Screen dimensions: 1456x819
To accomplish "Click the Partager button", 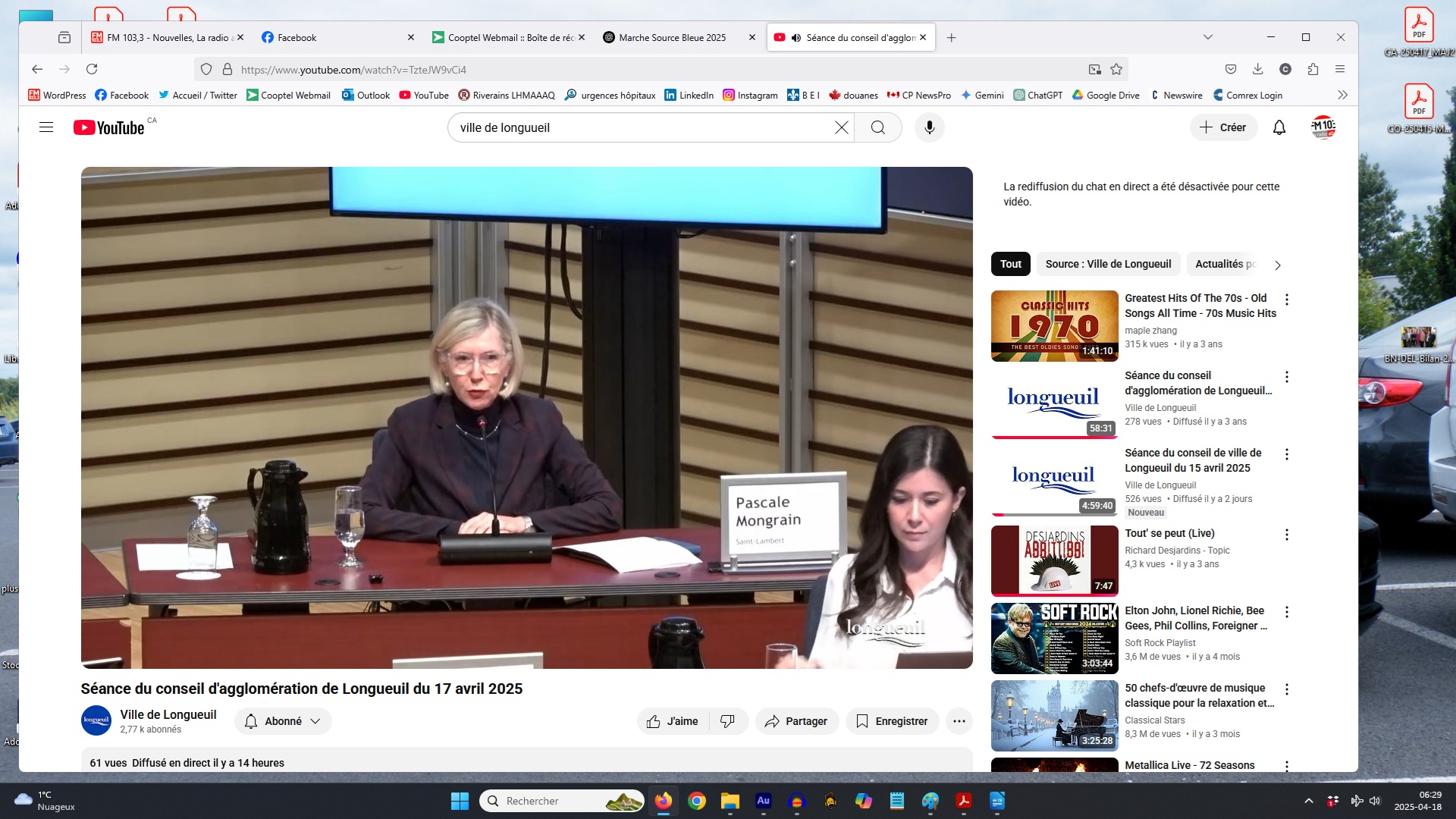I will [796, 721].
